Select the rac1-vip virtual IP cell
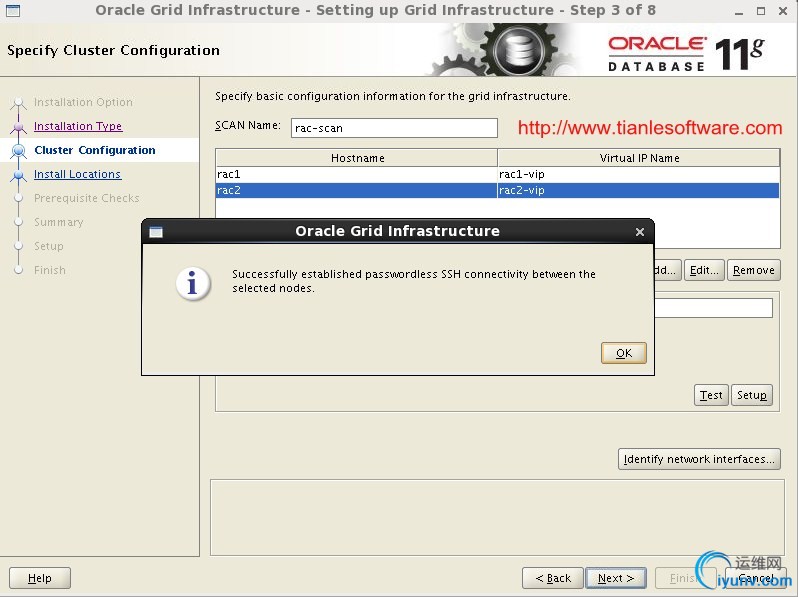 pyautogui.click(x=639, y=174)
